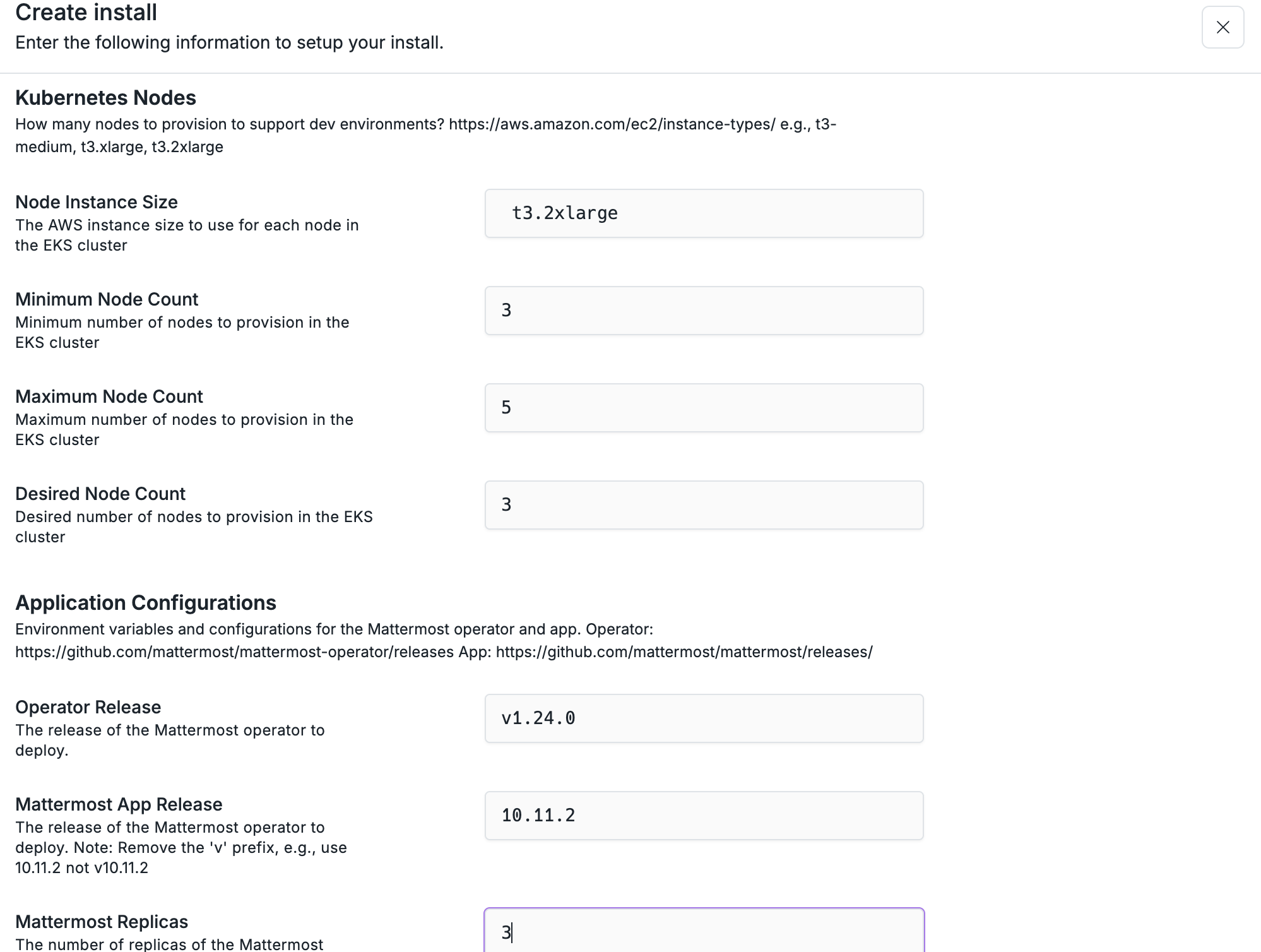Click the Minimum Node Count label
Screen dimensions: 1261x952
tap(107, 299)
